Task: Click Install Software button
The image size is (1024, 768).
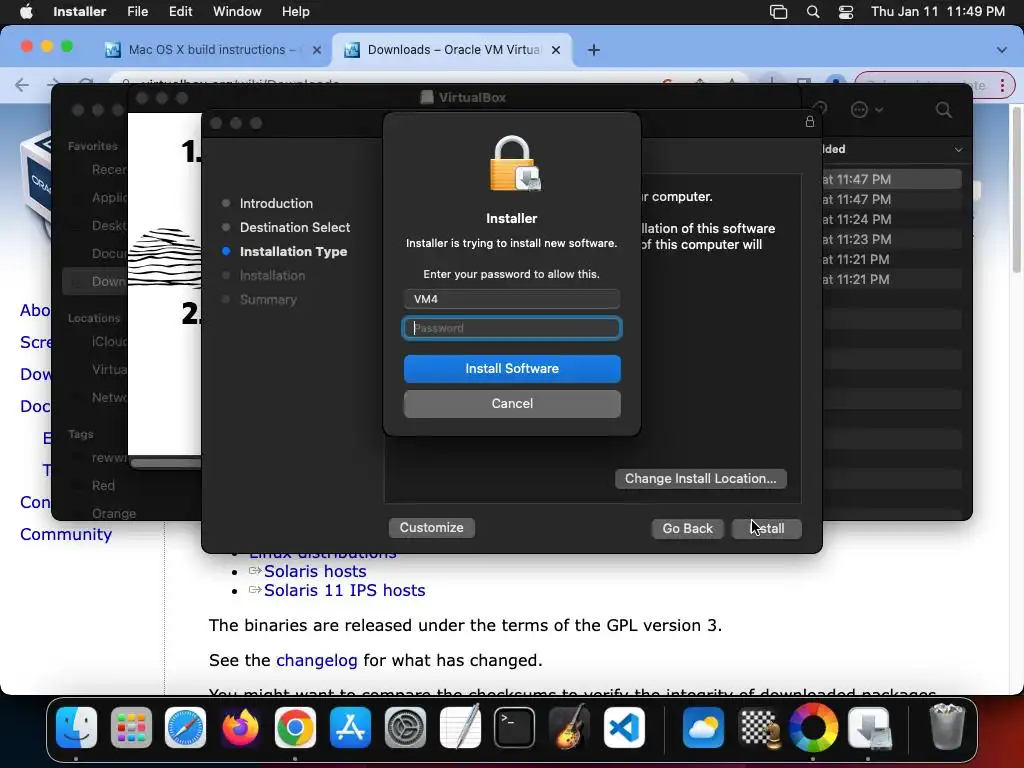Action: click(x=512, y=369)
